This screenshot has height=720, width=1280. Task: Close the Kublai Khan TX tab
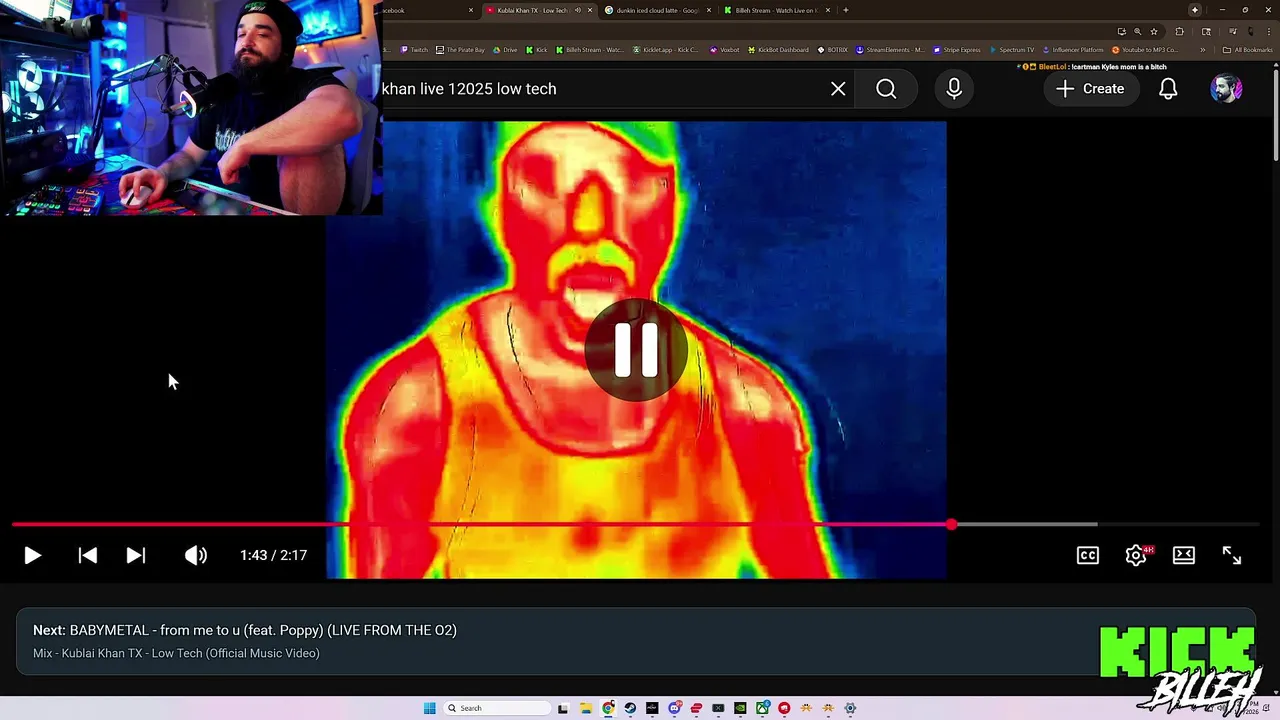click(590, 10)
